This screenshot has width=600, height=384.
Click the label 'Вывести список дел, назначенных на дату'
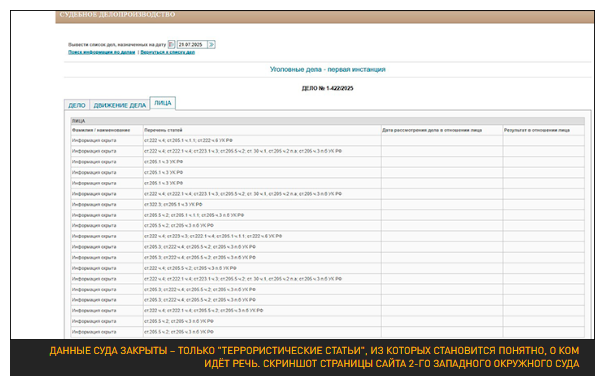click(x=117, y=45)
